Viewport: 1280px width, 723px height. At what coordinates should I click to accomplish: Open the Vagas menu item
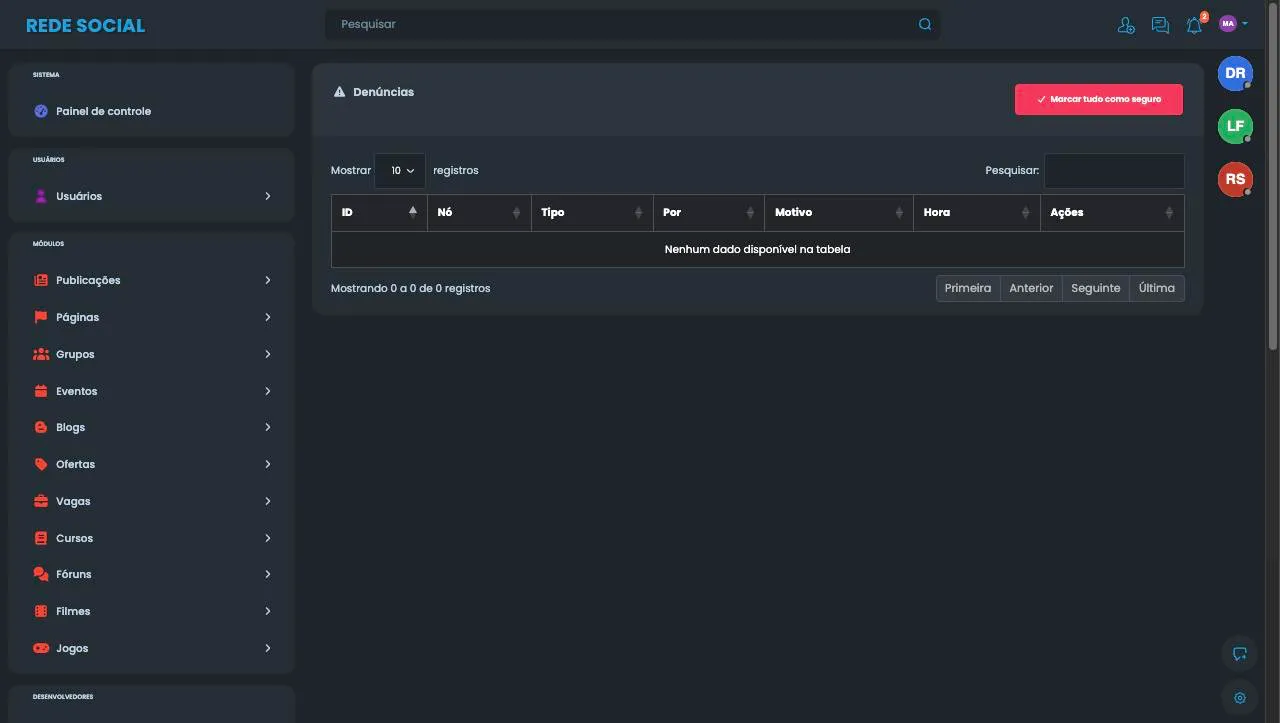tap(151, 501)
